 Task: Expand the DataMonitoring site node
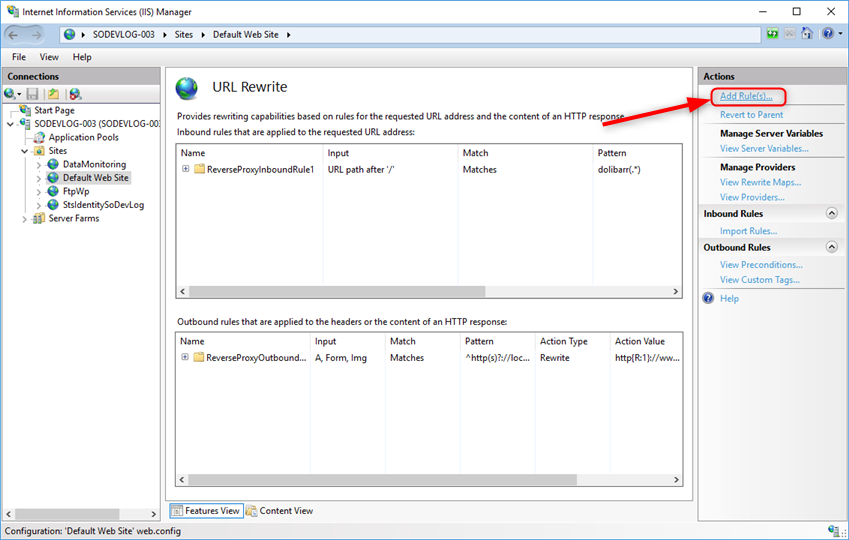(x=38, y=165)
